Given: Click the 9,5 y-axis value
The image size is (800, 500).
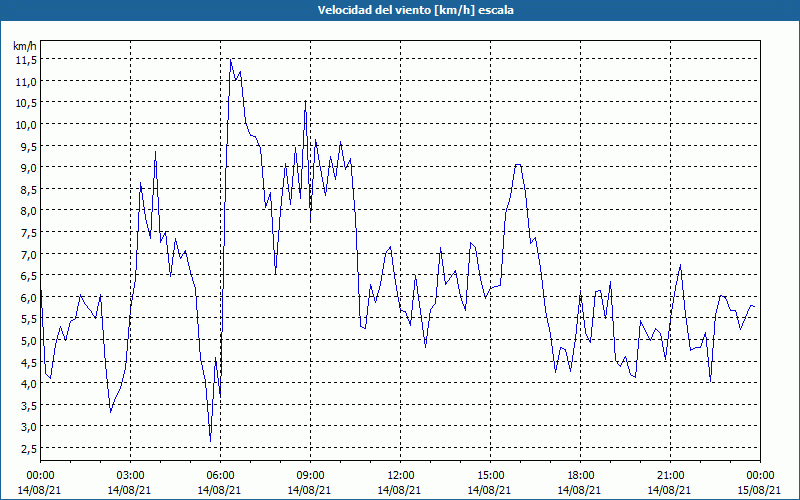Looking at the screenshot, I should 29,146.
